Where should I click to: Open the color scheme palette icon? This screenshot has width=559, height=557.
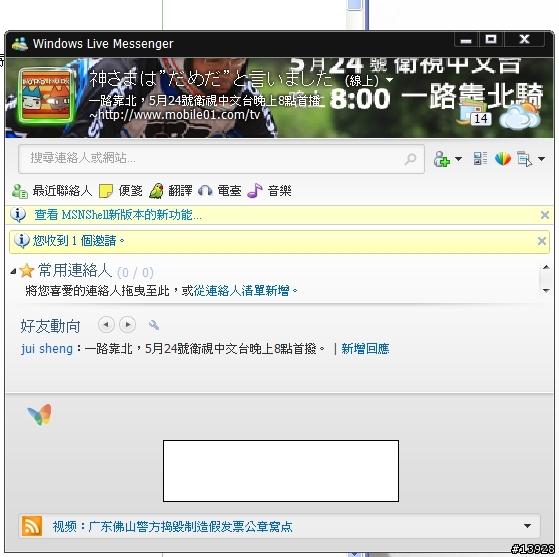[503, 159]
